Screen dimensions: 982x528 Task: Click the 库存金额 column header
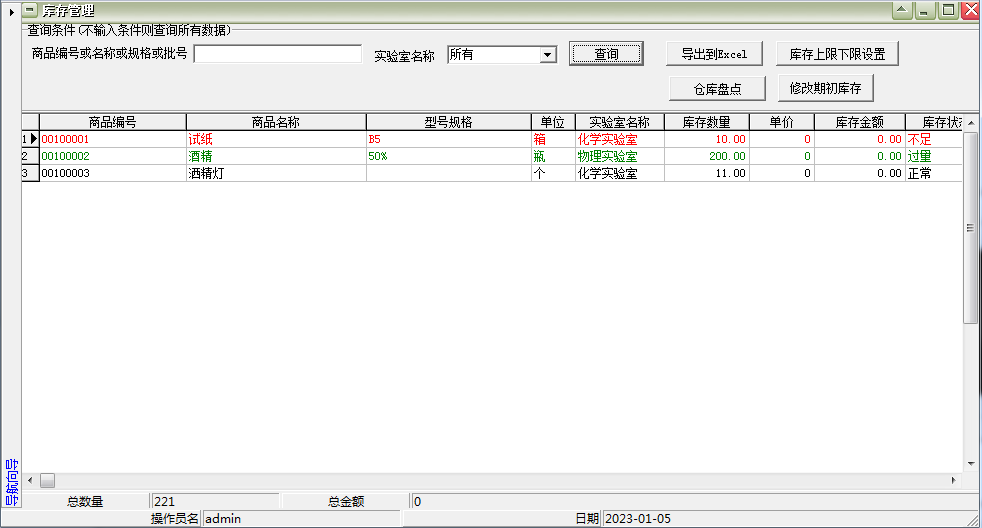pos(860,122)
